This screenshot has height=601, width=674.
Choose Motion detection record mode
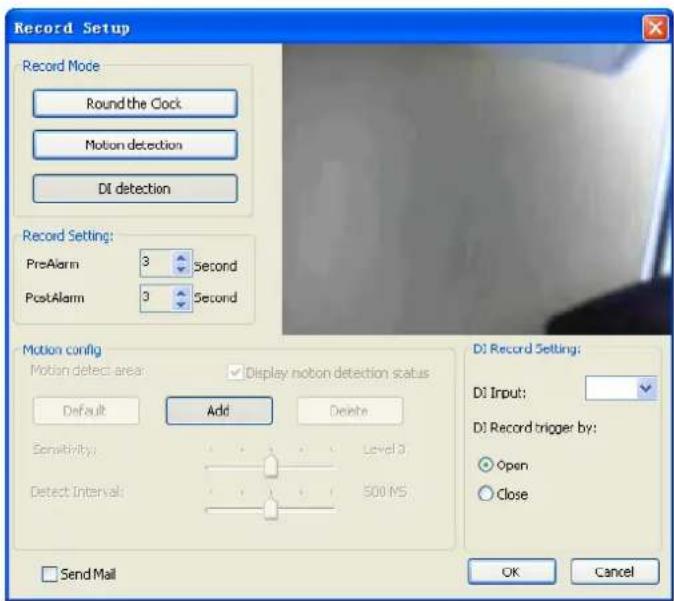click(135, 145)
